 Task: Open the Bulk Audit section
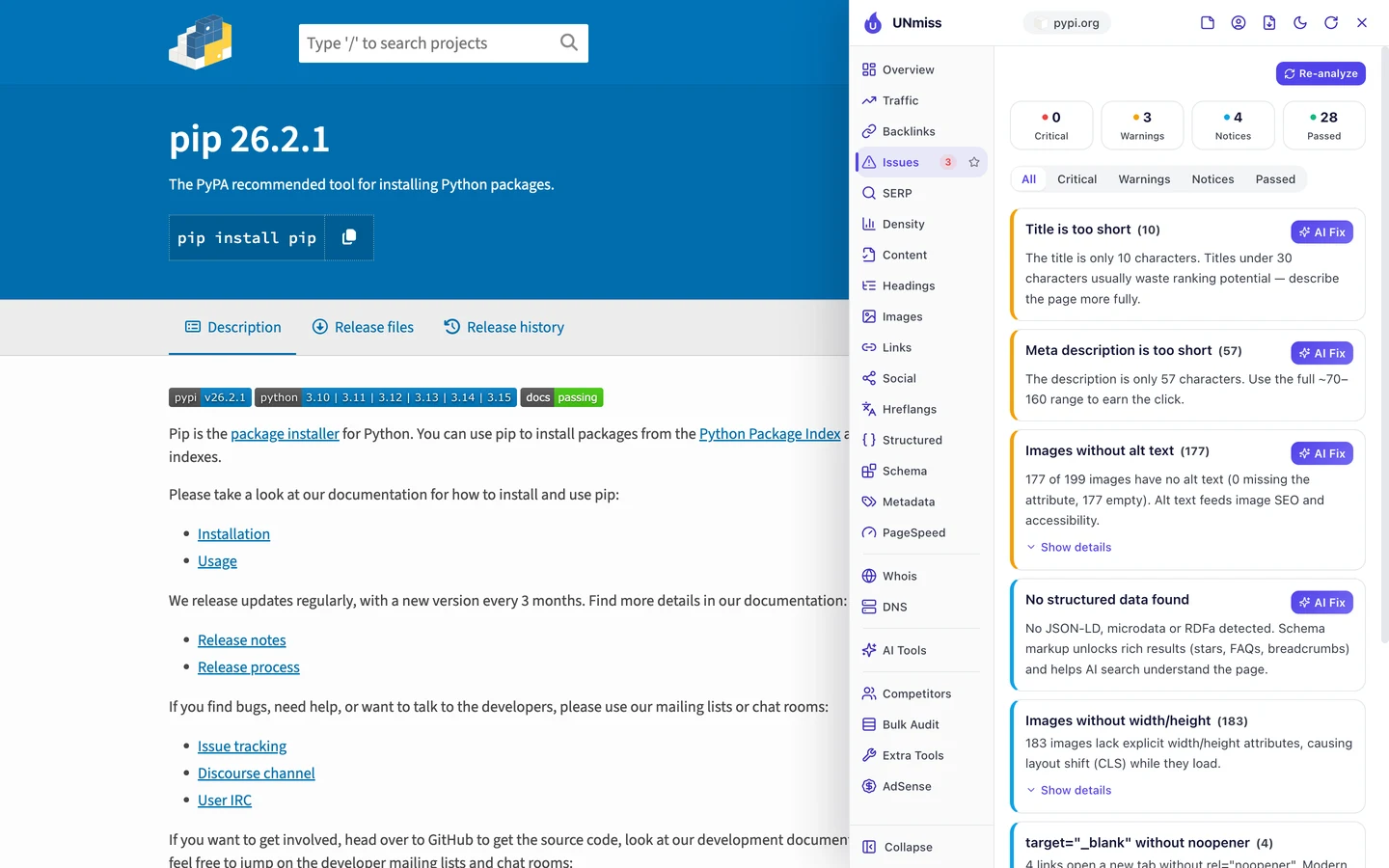[x=921, y=724]
